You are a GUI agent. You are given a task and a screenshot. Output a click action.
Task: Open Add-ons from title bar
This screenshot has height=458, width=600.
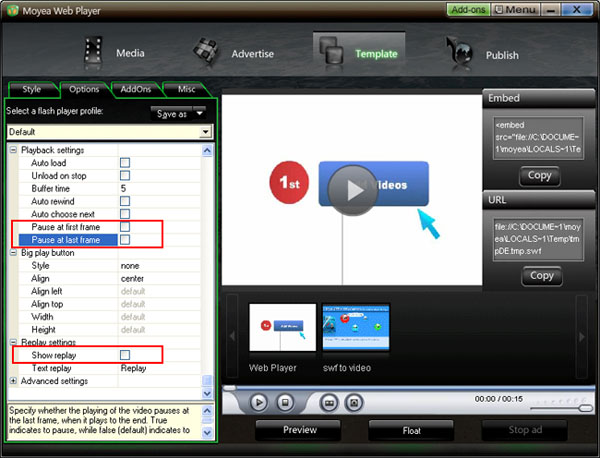(x=468, y=10)
